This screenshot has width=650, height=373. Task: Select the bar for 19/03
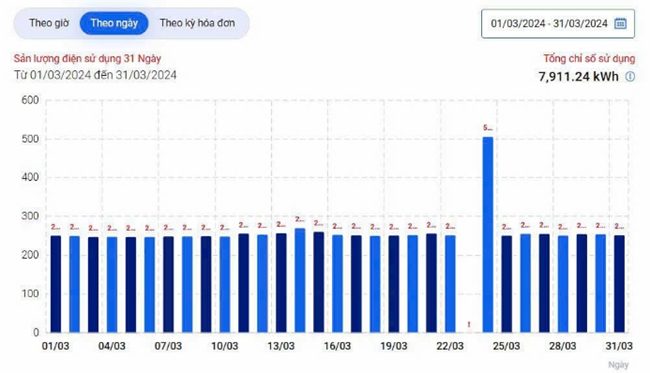pyautogui.click(x=394, y=284)
